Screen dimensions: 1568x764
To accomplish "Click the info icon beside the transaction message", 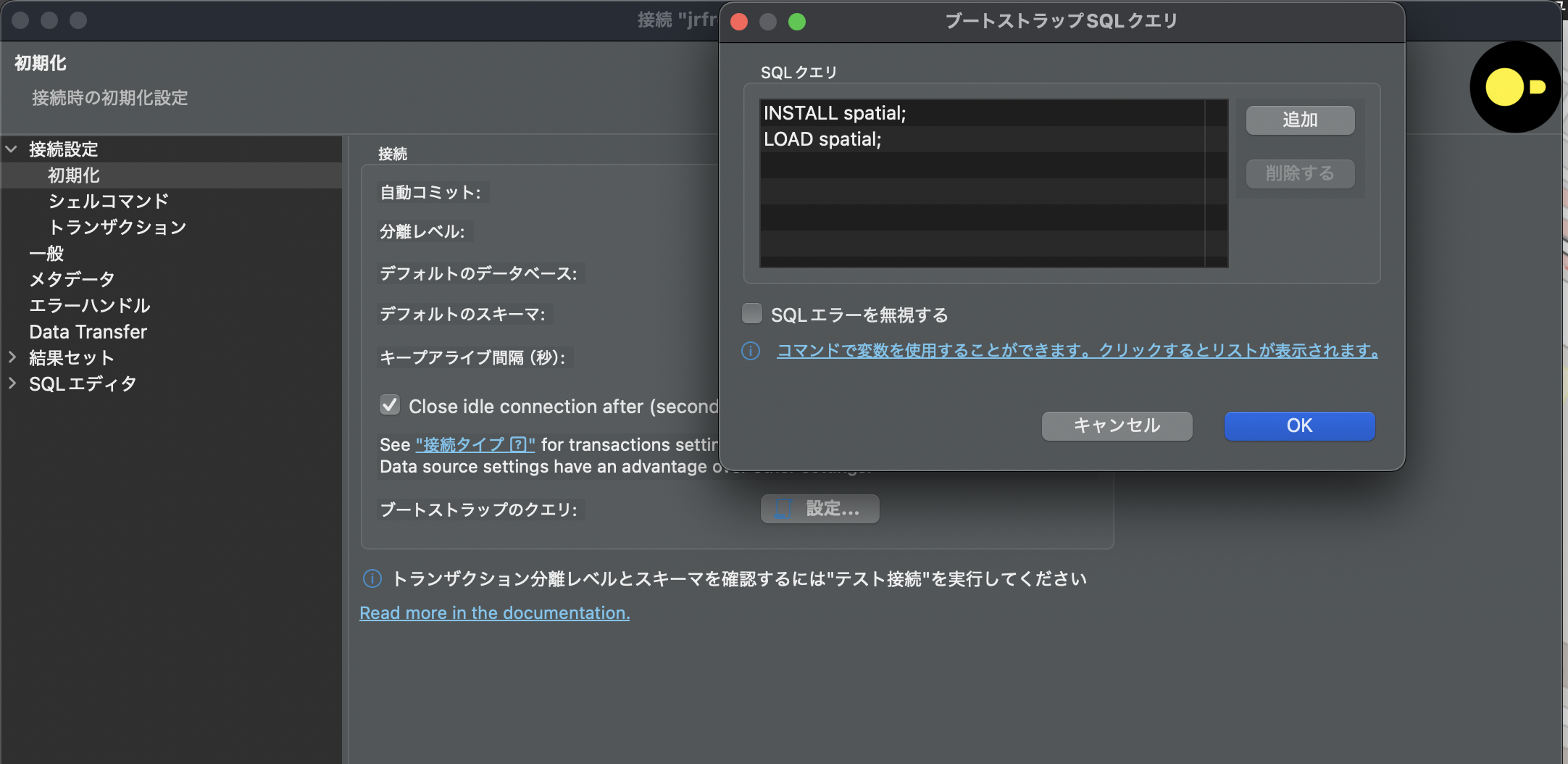I will click(372, 578).
